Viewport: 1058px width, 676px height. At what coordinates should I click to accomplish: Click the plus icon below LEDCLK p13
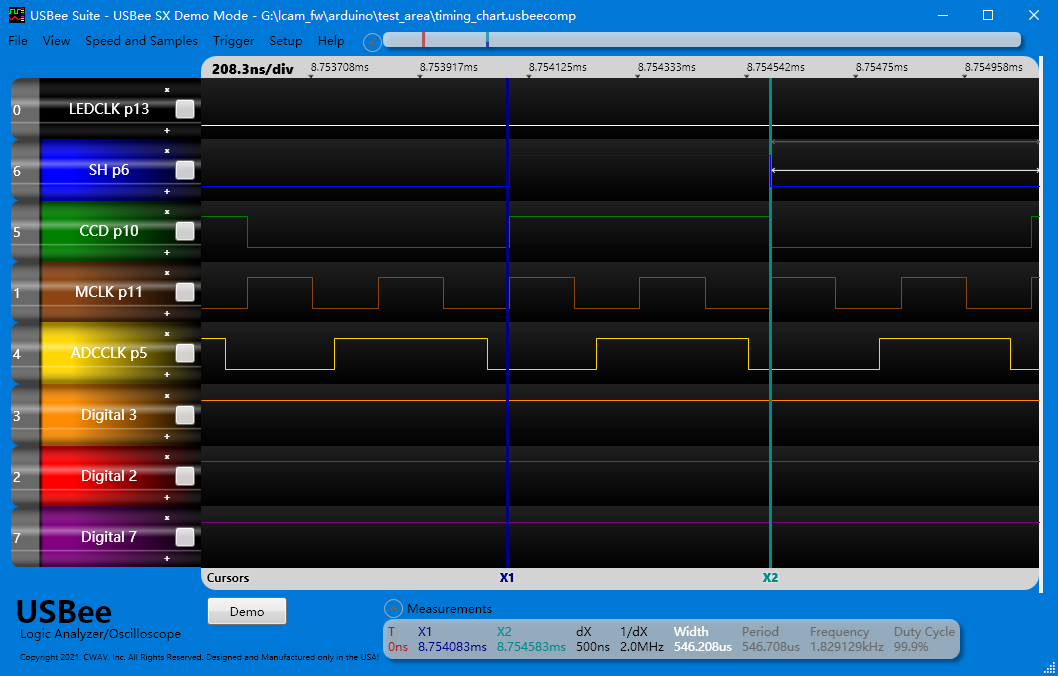coord(167,130)
